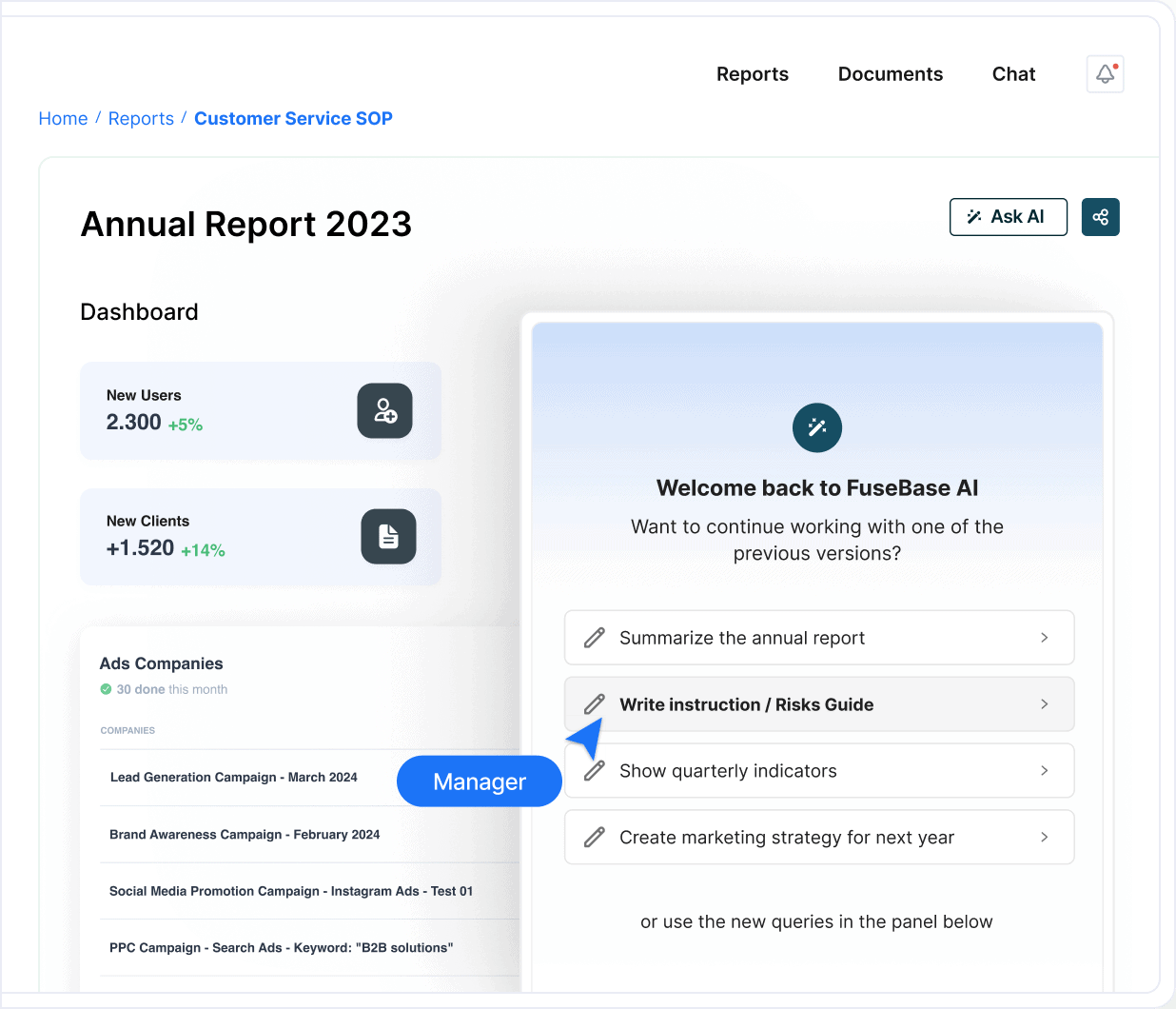
Task: Click 30 done this month status text
Action: coord(172,689)
